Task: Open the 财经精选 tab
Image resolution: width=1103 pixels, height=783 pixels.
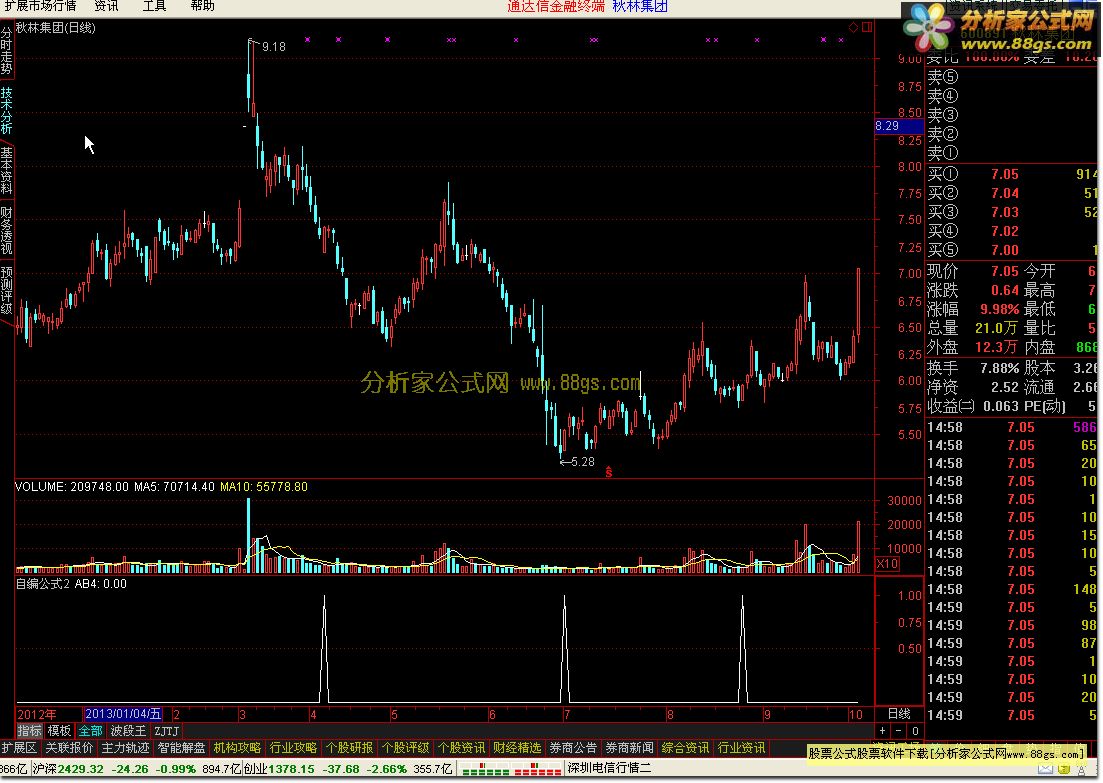Action: point(517,748)
